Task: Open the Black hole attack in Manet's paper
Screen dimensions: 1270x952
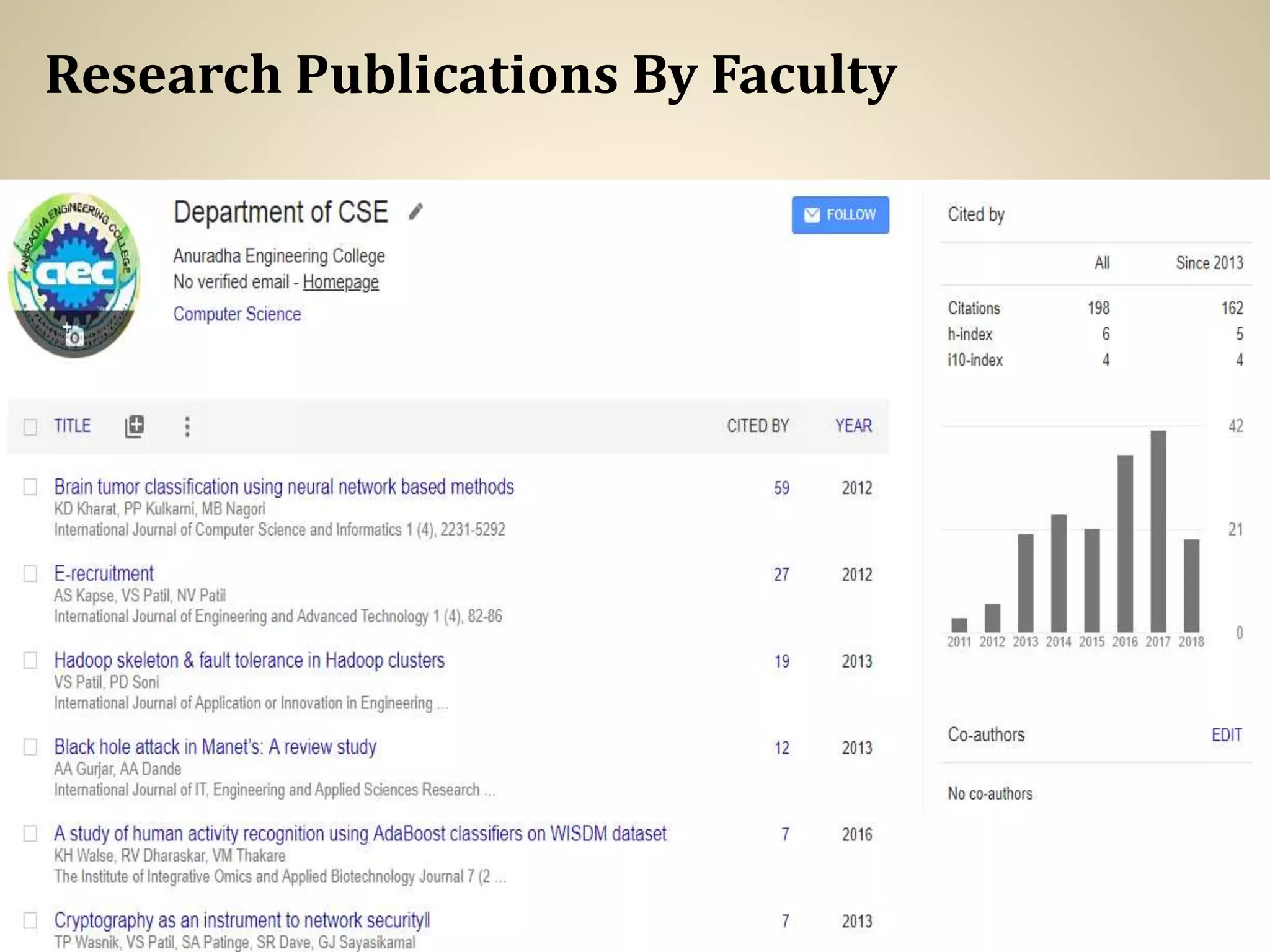Action: point(215,747)
